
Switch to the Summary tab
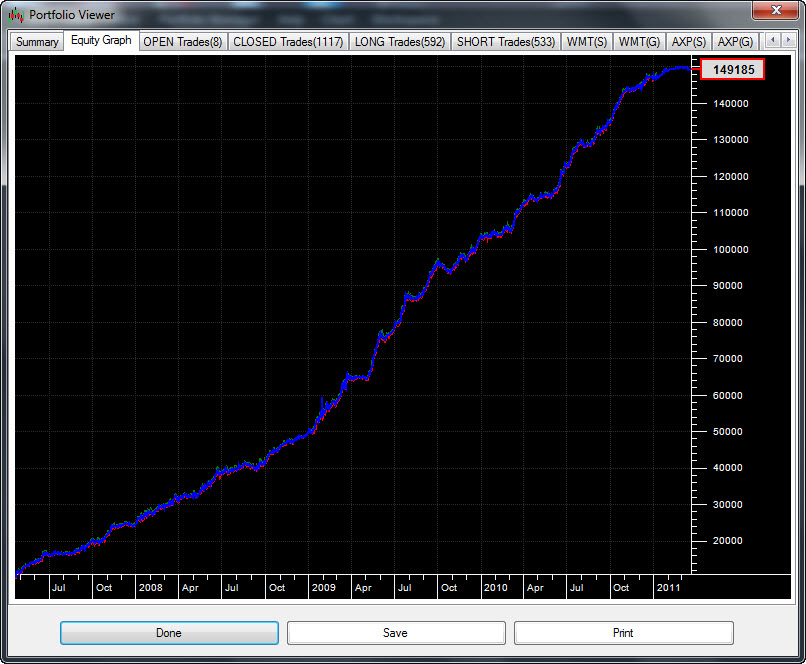pyautogui.click(x=37, y=42)
